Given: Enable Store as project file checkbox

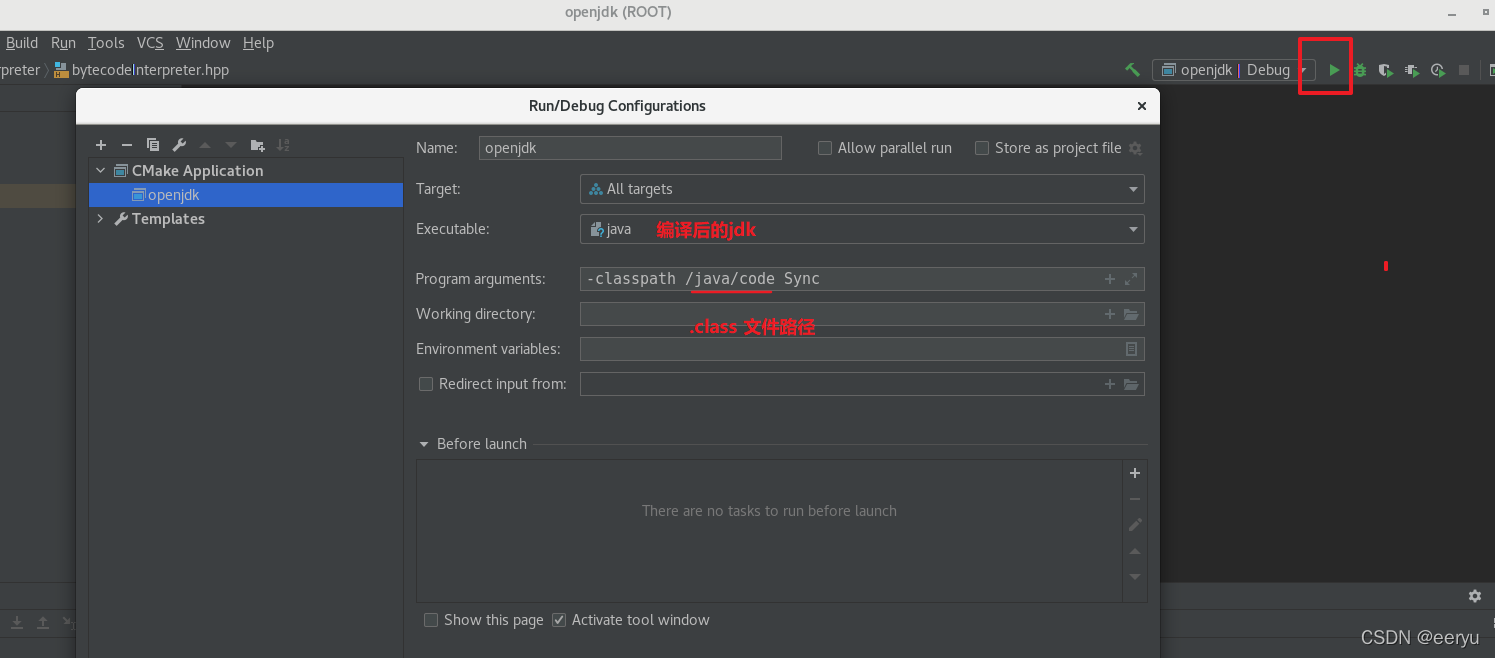Looking at the screenshot, I should click(982, 148).
